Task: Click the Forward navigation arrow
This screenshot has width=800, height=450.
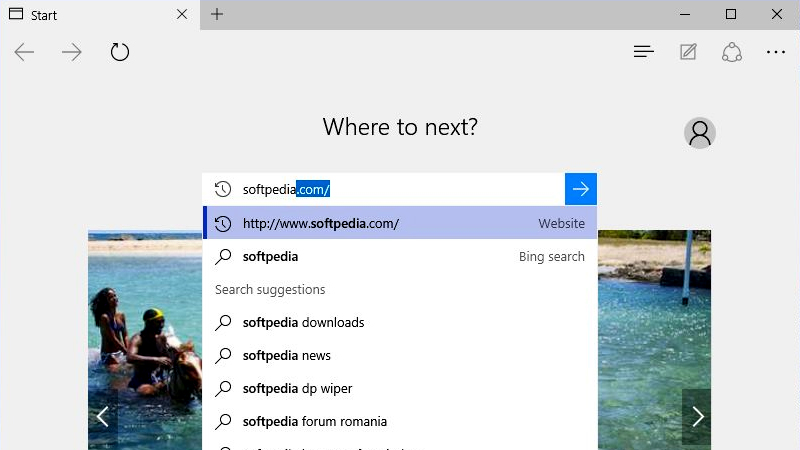Action: point(72,52)
